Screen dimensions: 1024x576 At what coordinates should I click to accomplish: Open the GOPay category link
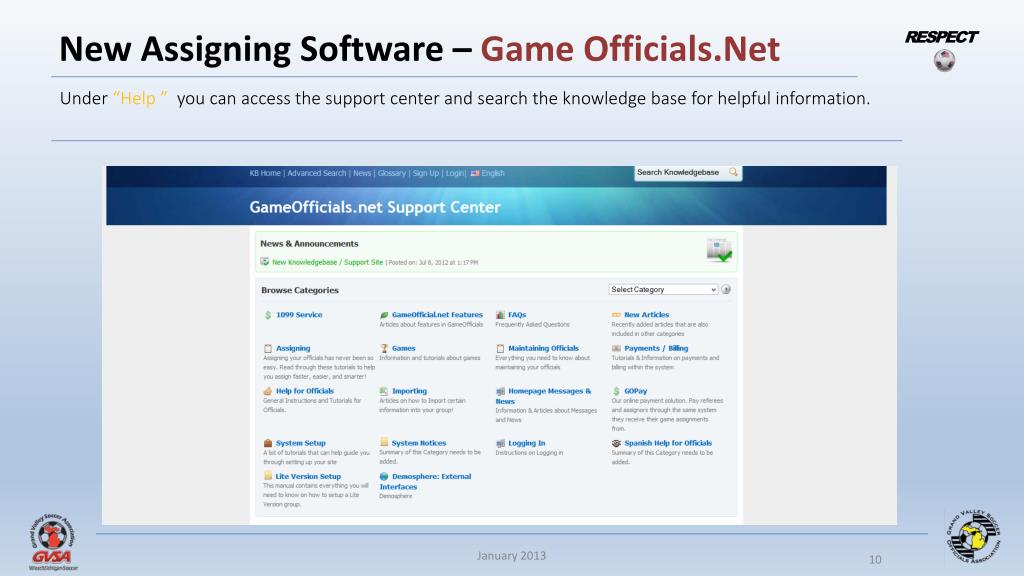click(635, 391)
